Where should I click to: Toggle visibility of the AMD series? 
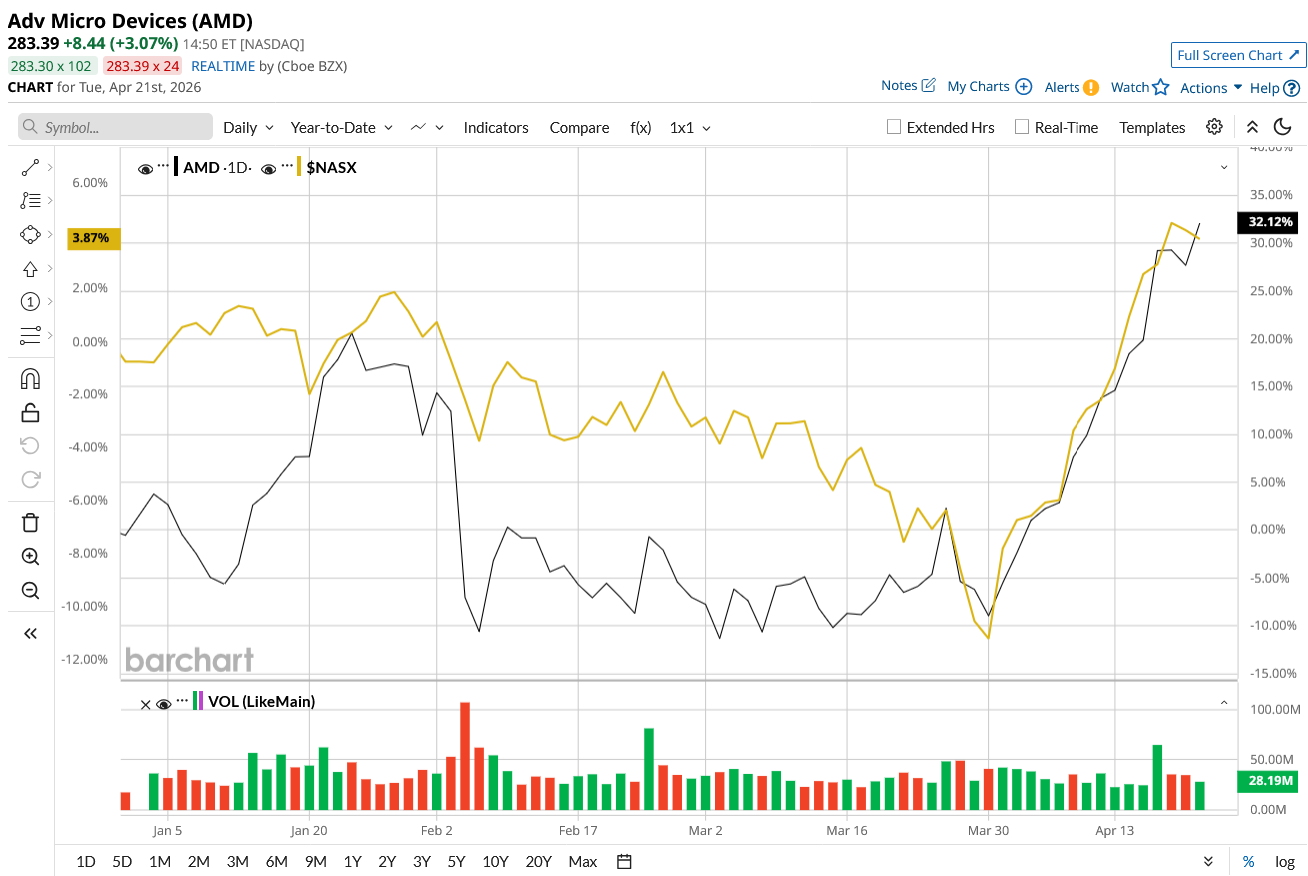click(x=146, y=169)
